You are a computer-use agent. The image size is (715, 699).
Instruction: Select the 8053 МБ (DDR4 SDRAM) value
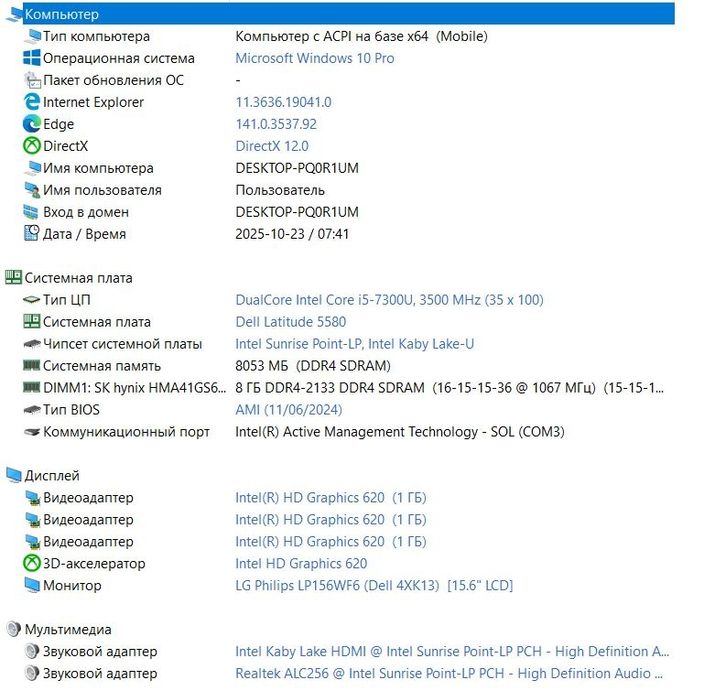pos(313,366)
